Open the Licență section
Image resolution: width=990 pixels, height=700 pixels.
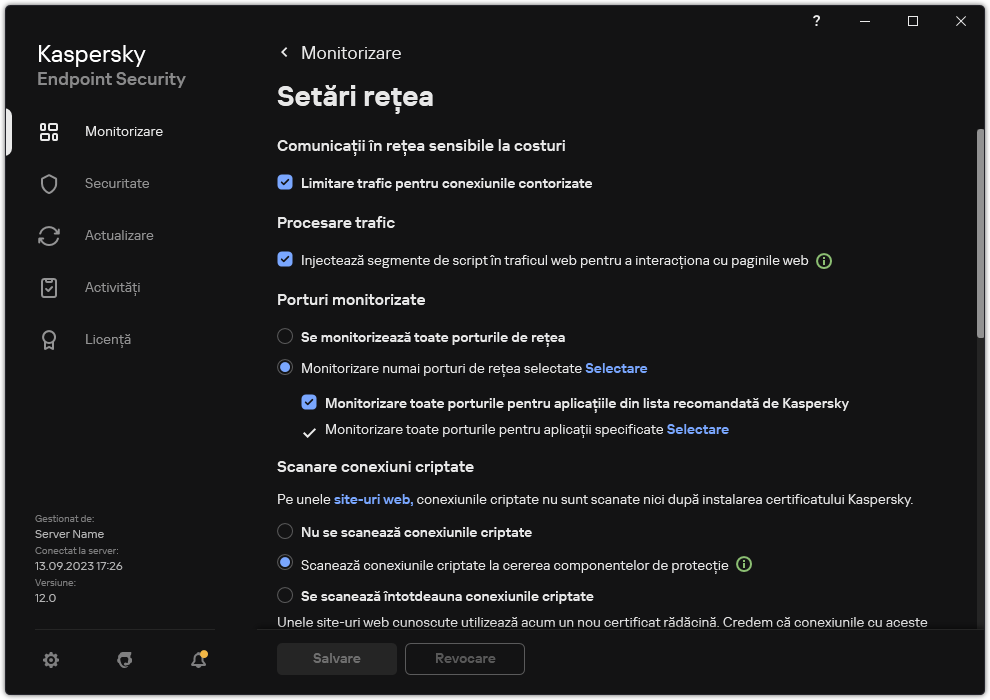(48, 339)
